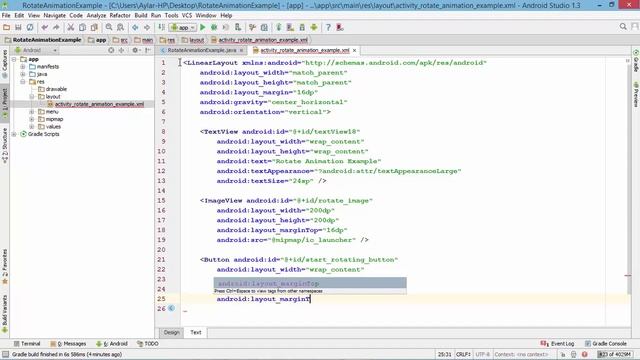Click the Open folder toolbar icon
640x360 pixels.
(x=7, y=27)
